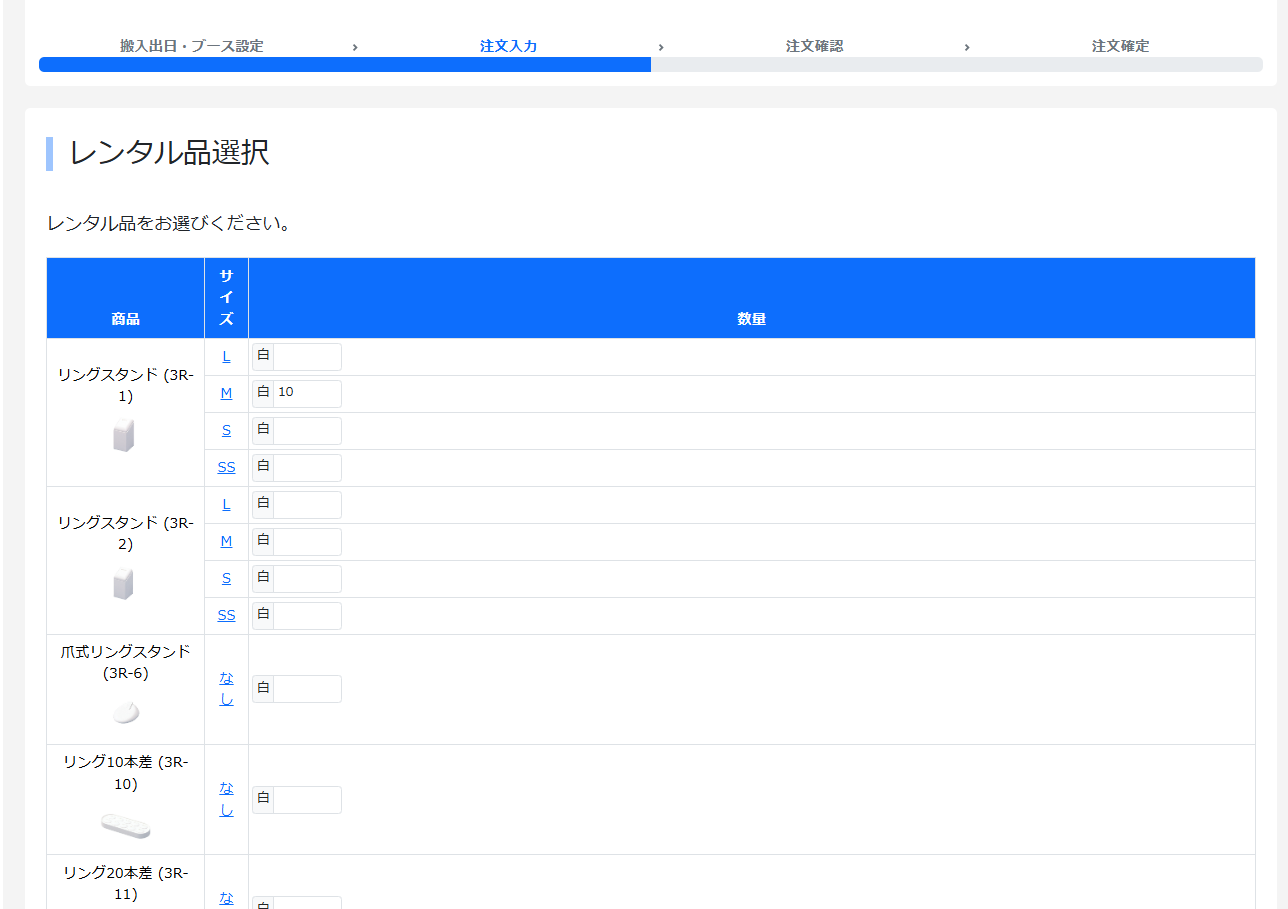Open size SS link for リングスタンド 3R-1
The image size is (1288, 909).
tap(226, 467)
